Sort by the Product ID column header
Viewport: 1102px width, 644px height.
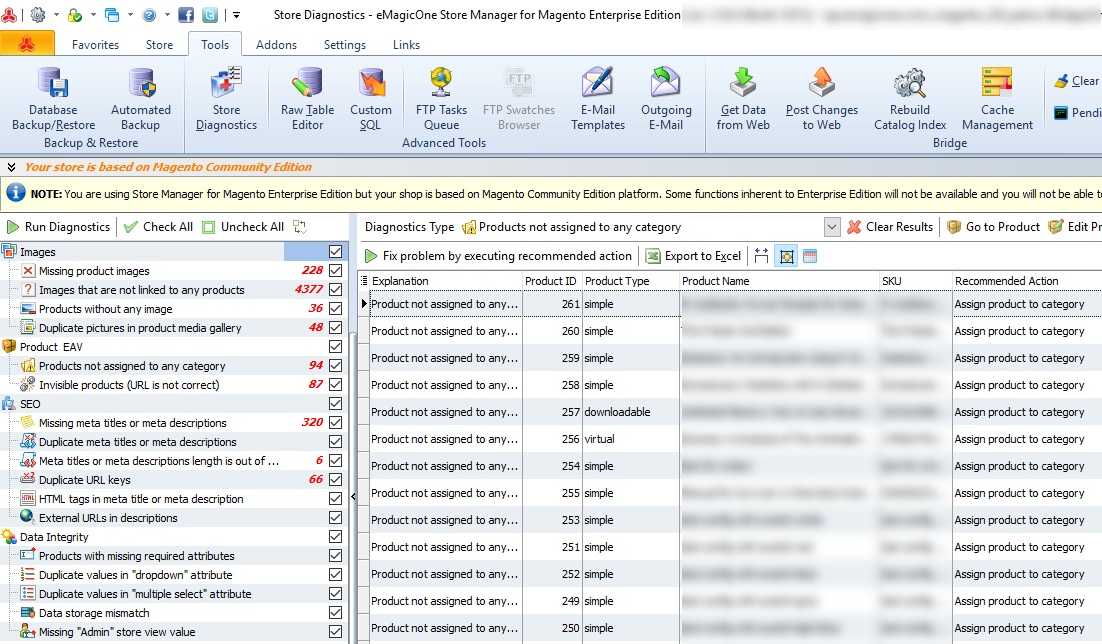pyautogui.click(x=551, y=281)
